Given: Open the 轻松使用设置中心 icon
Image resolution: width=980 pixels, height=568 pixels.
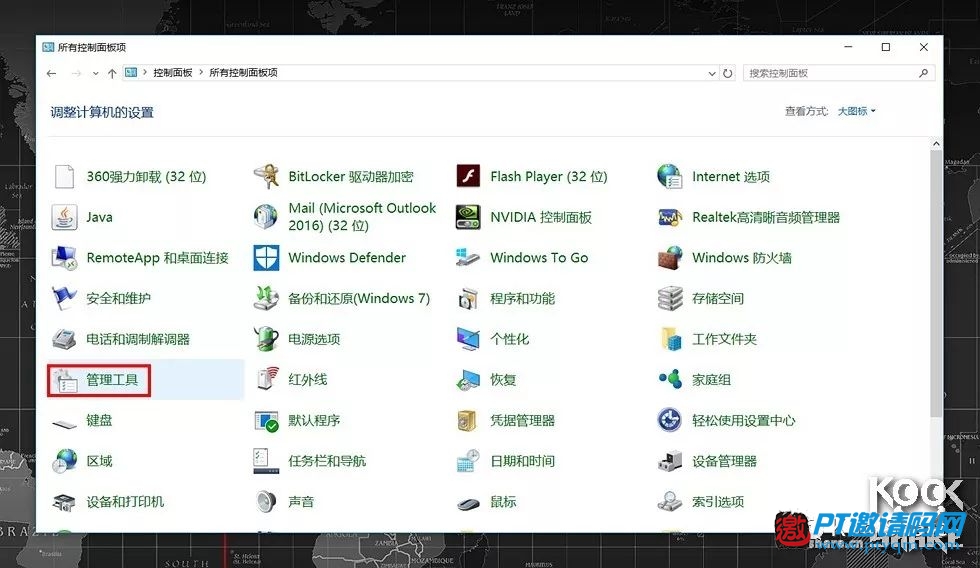Looking at the screenshot, I should (x=670, y=420).
